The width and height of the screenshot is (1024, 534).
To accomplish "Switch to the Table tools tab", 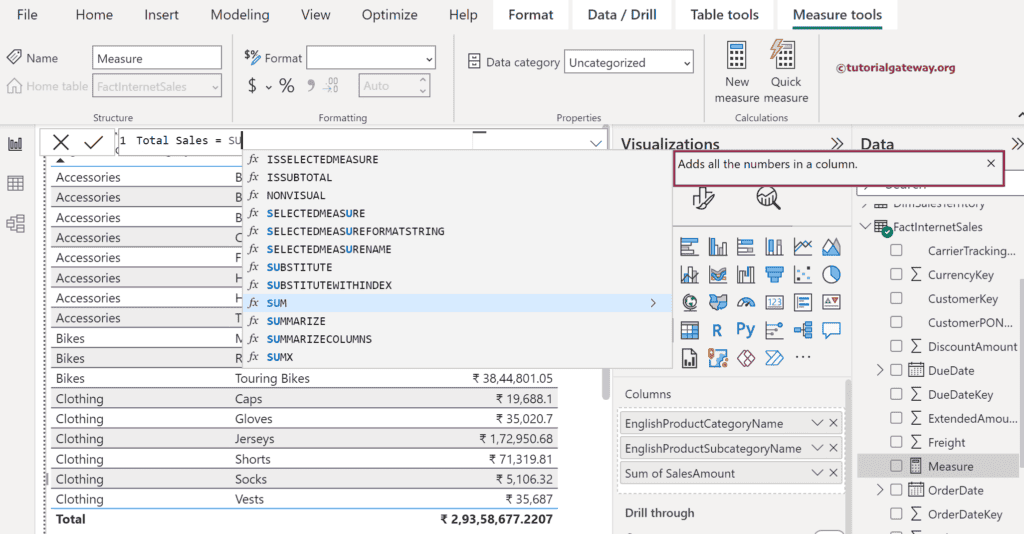I will click(724, 14).
